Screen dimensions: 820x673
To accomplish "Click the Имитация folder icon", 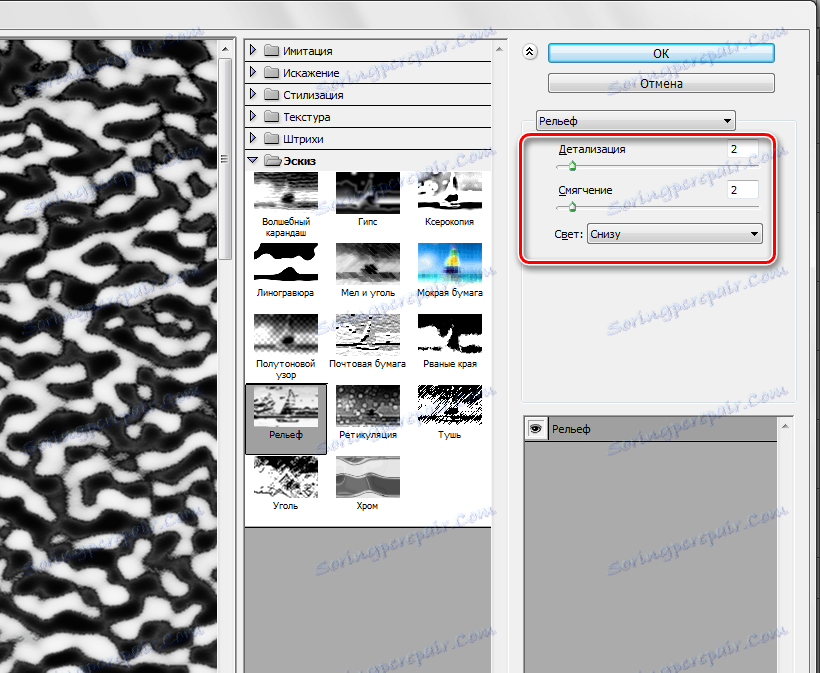I will click(x=271, y=50).
